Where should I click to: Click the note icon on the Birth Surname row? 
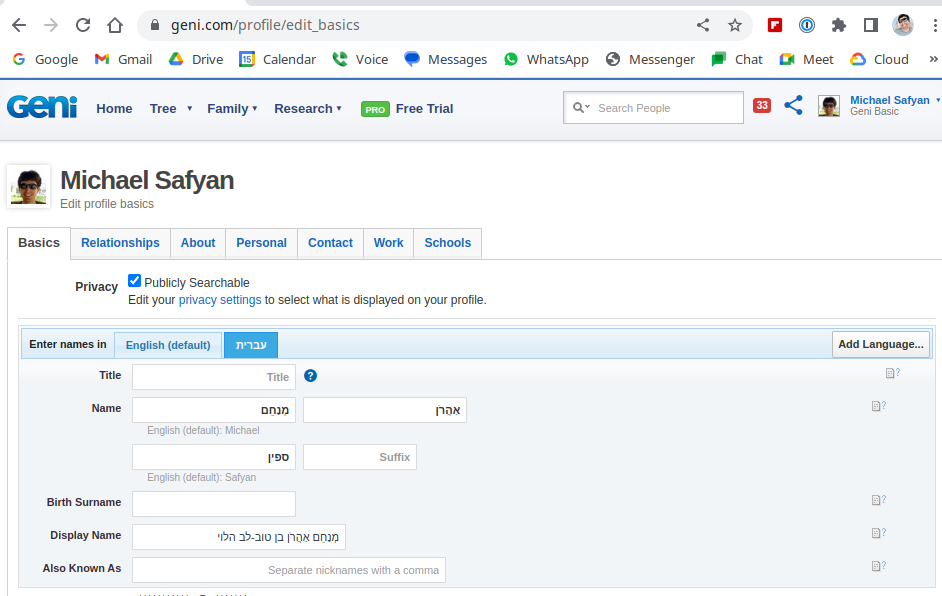877,500
